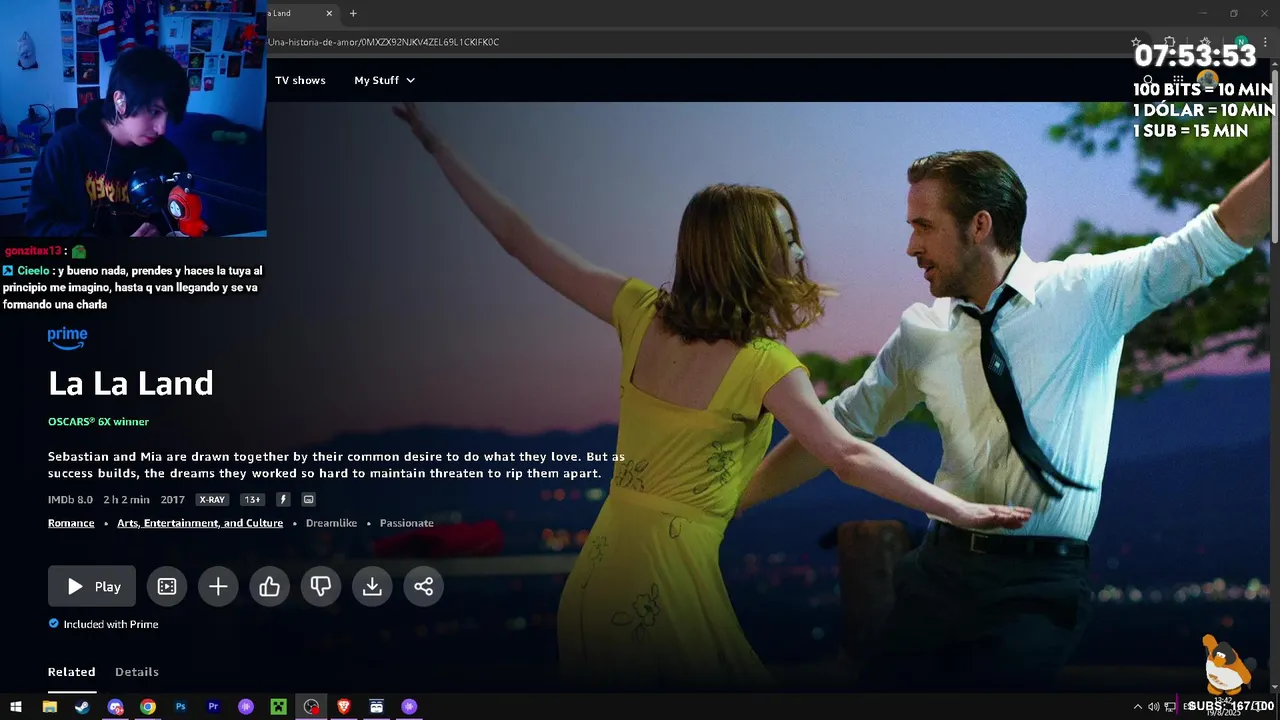Open the TV shows menu item
The image size is (1280, 720).
(x=300, y=80)
